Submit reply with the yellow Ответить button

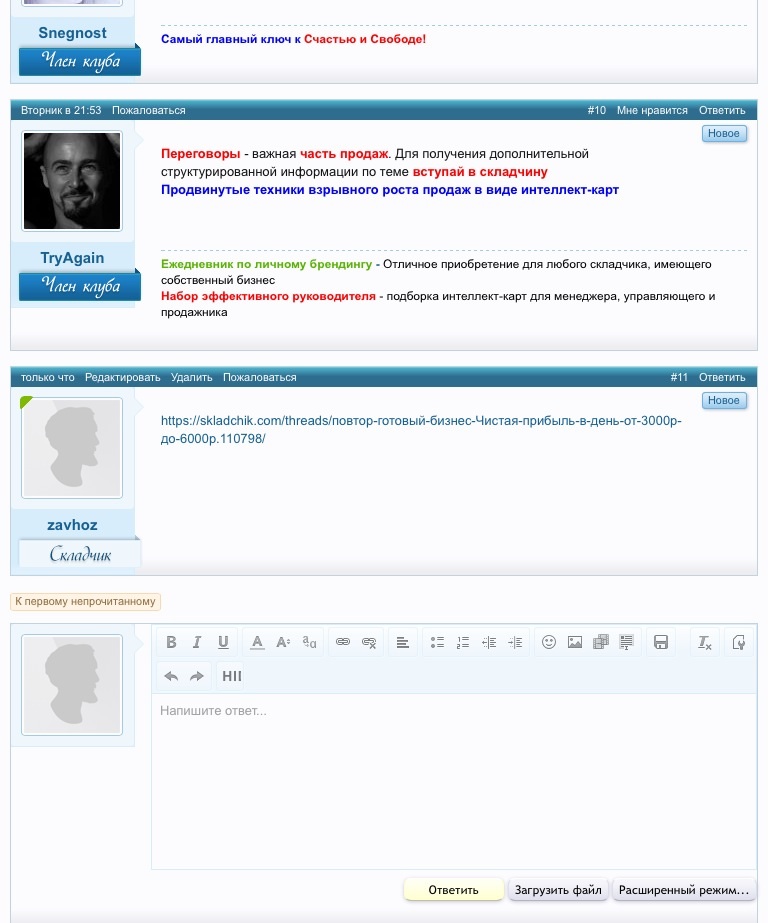tap(453, 890)
